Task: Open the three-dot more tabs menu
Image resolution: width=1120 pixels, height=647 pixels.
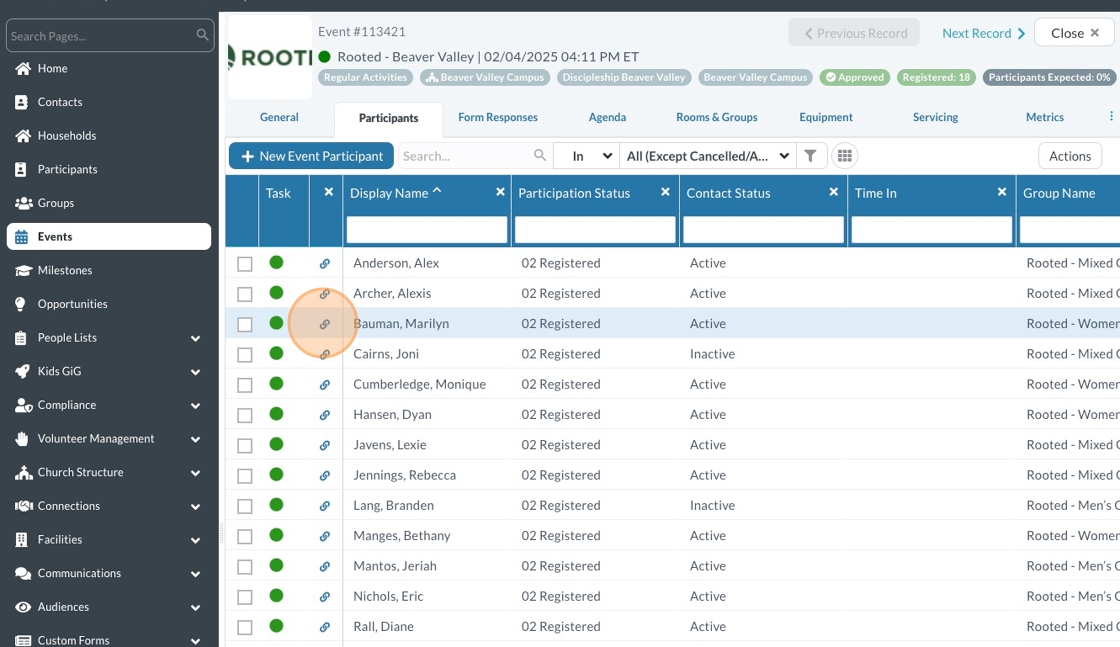Action: tap(1112, 117)
